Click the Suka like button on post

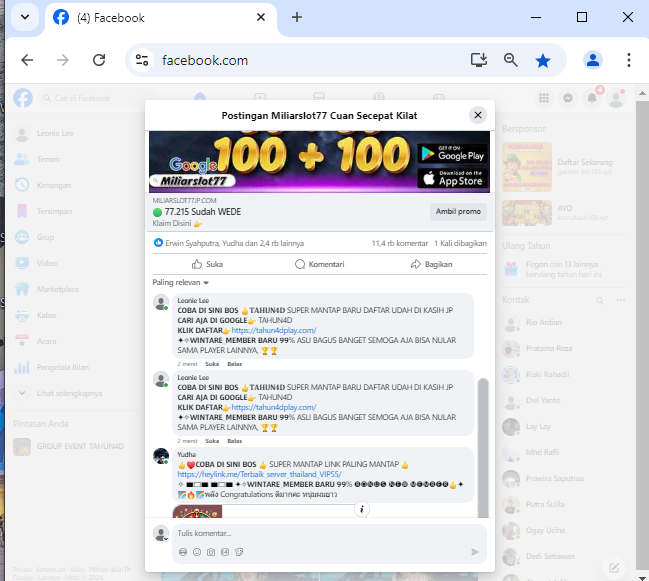pyautogui.click(x=207, y=264)
